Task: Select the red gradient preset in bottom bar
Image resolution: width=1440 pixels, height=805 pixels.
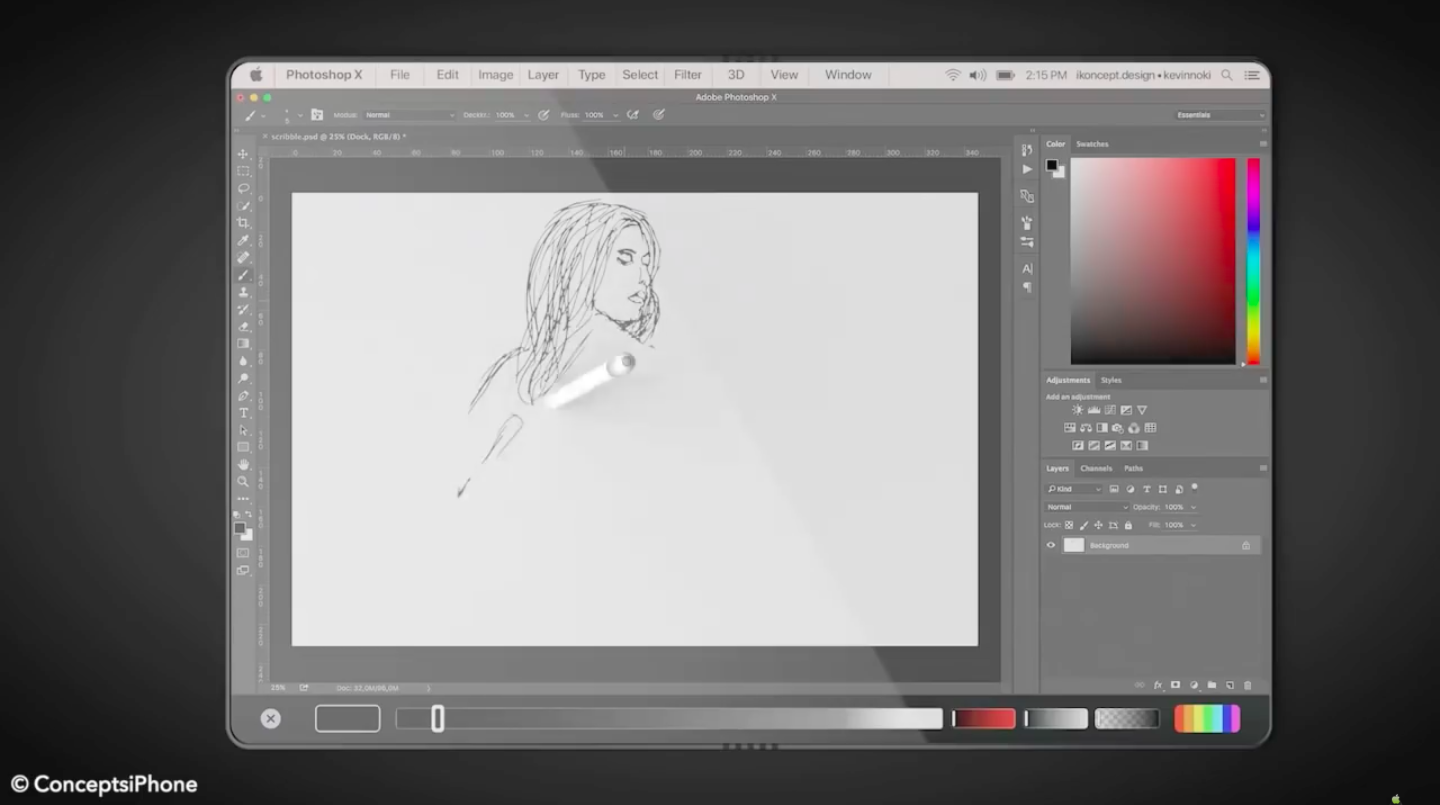Action: pyautogui.click(x=984, y=718)
